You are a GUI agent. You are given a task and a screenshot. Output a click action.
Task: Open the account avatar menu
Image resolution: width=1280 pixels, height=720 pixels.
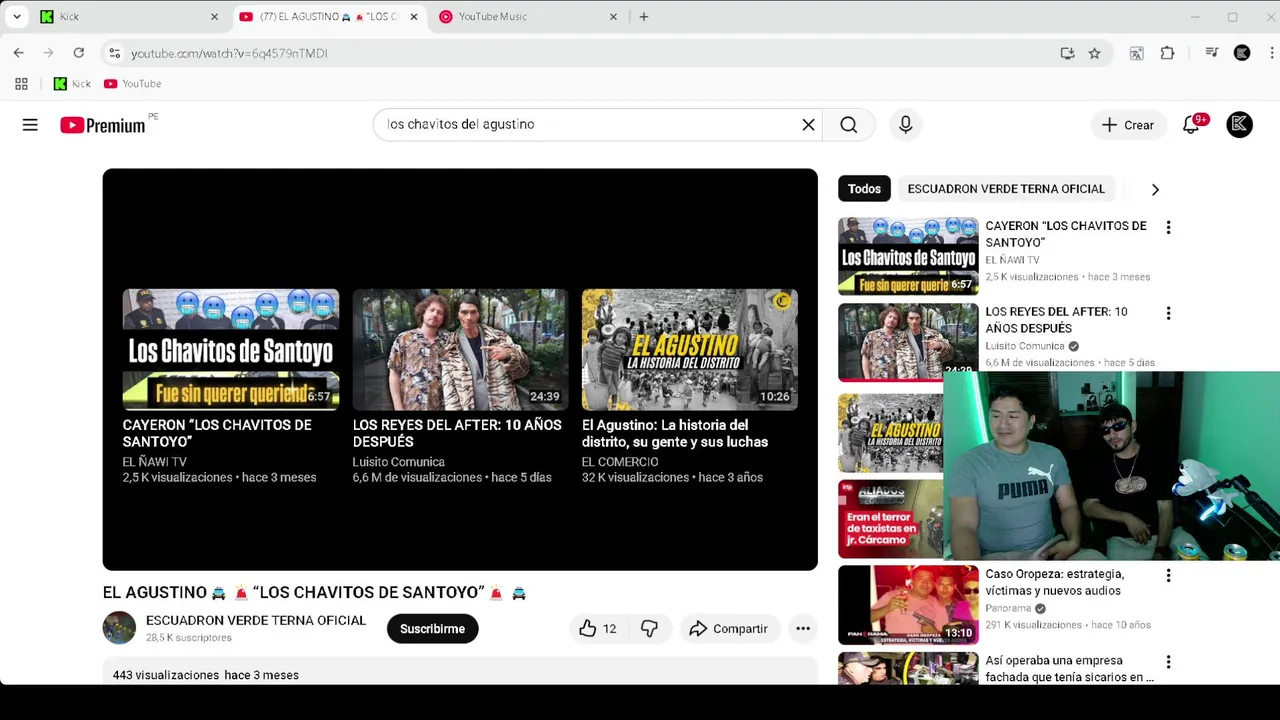coord(1239,125)
